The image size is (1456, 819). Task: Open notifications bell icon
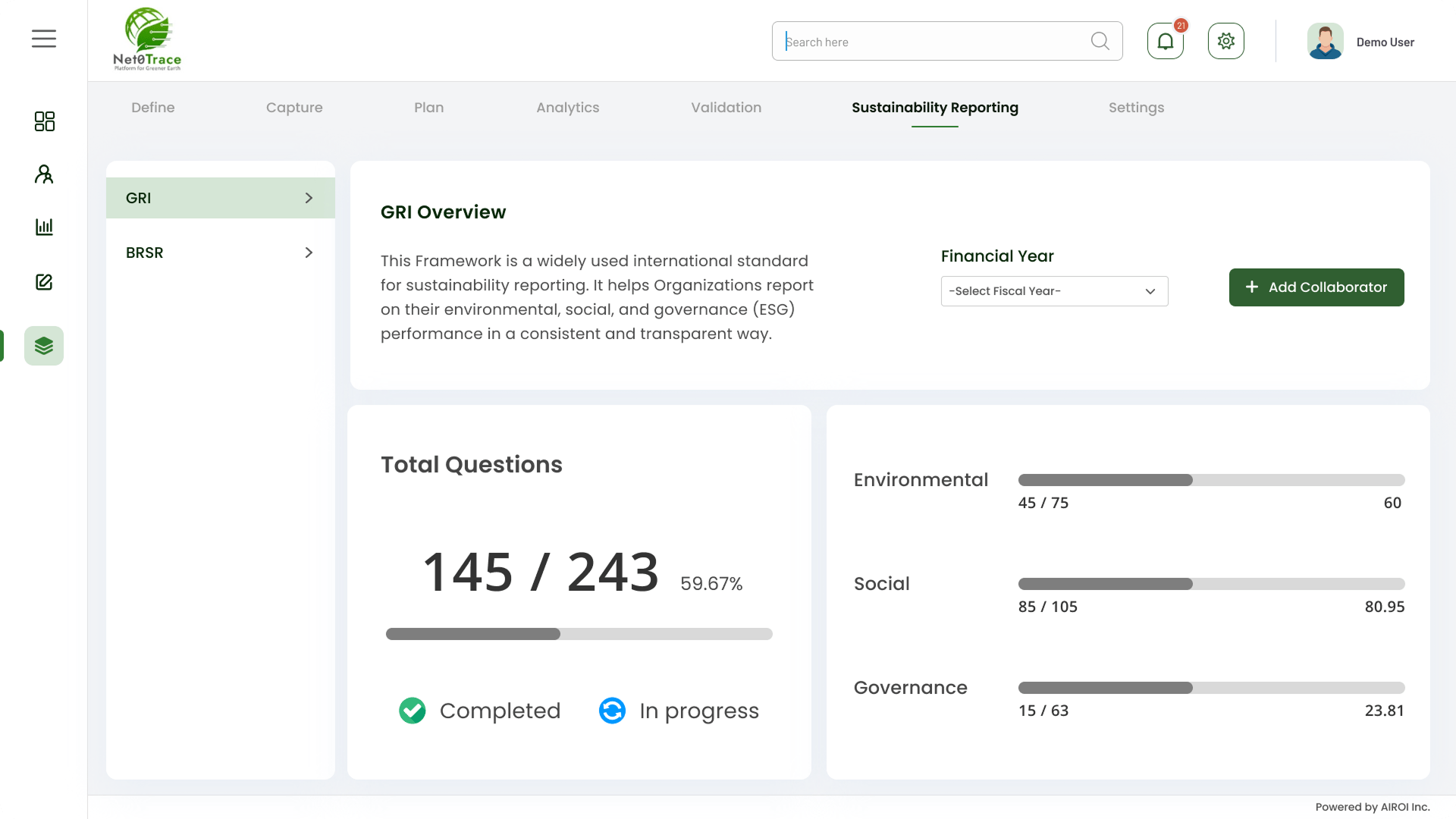1166,41
